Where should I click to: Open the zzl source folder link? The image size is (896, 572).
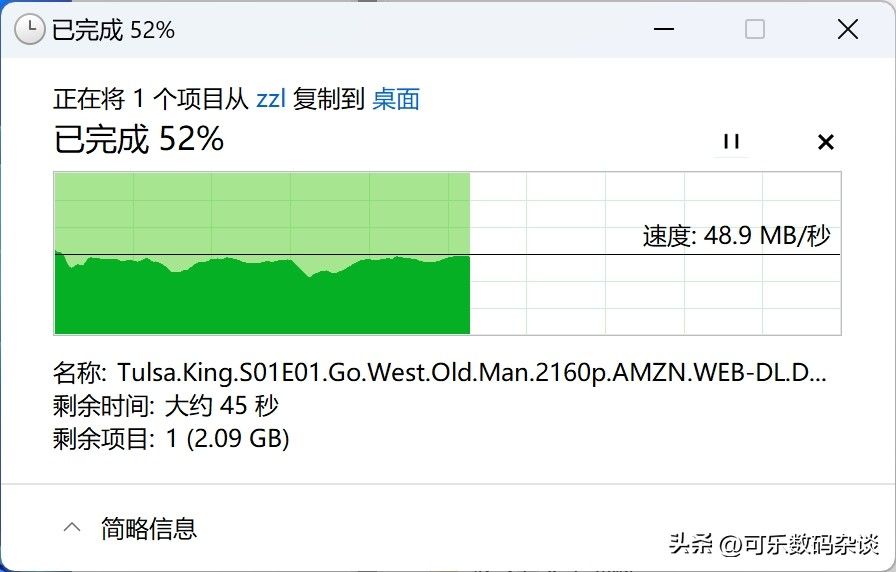point(270,99)
